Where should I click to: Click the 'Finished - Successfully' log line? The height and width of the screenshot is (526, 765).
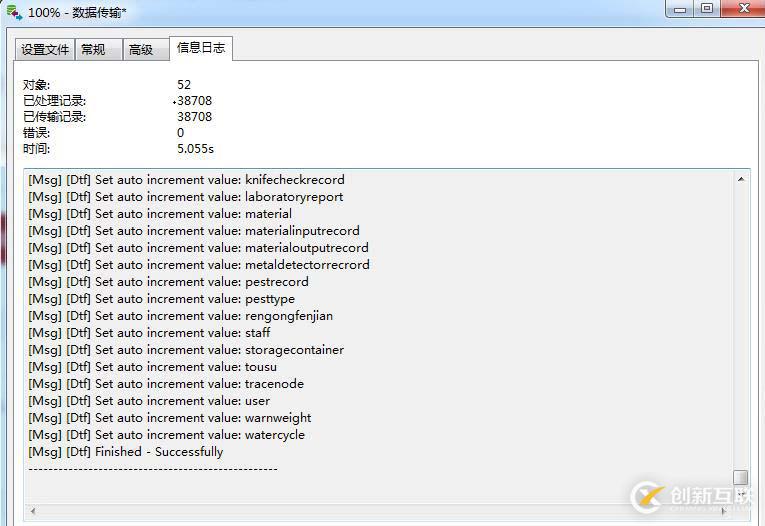[126, 452]
